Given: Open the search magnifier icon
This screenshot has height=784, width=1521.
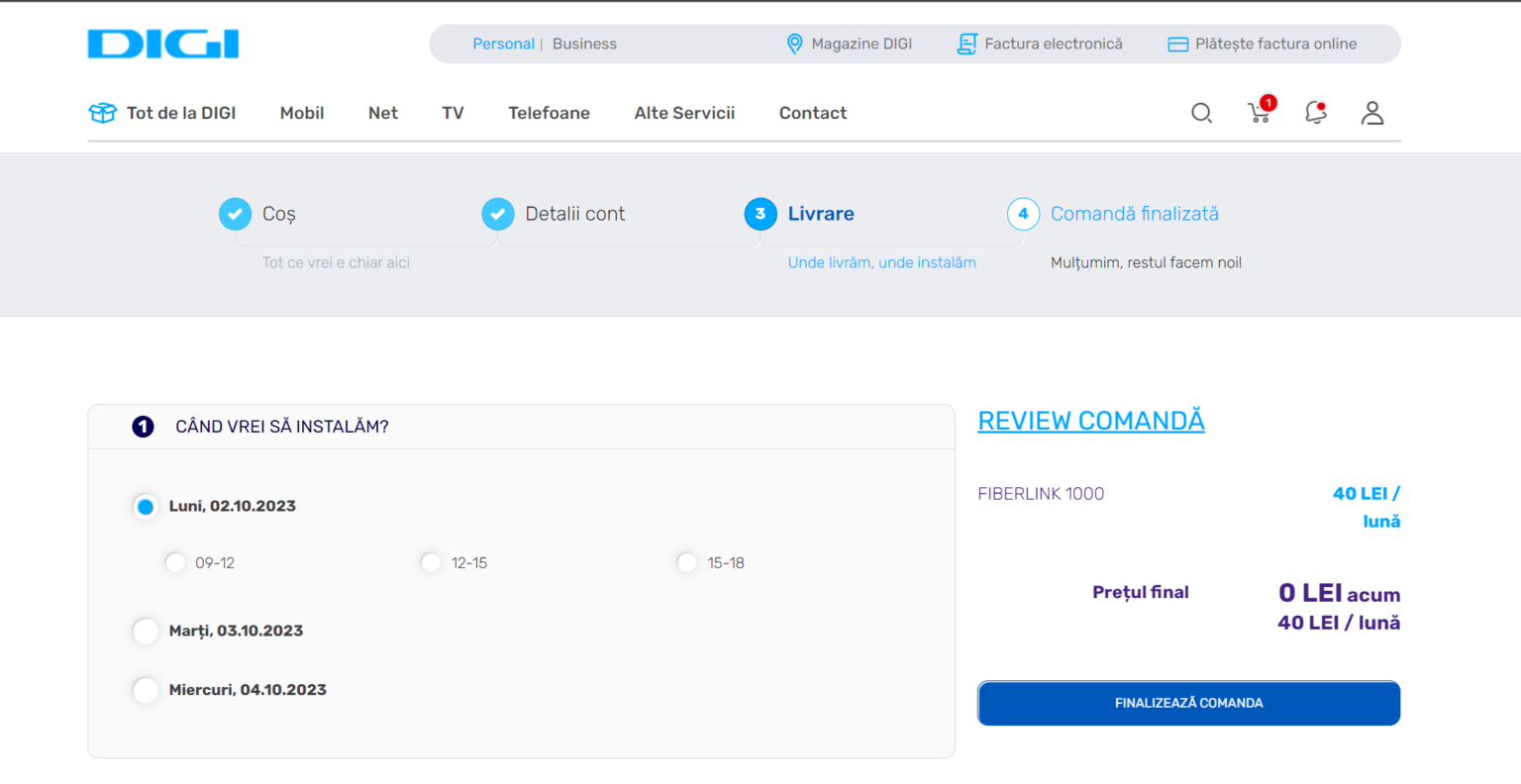Looking at the screenshot, I should tap(1201, 113).
